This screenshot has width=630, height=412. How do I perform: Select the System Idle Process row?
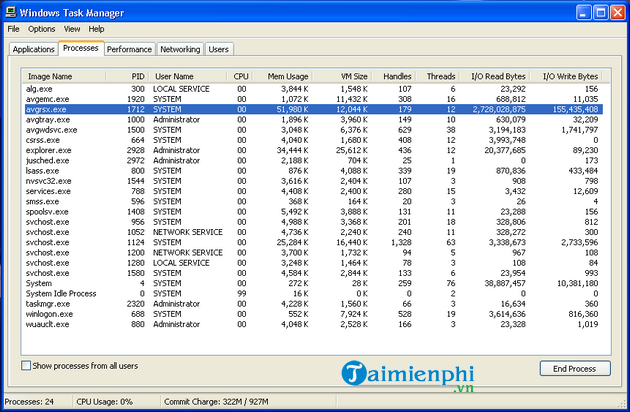click(x=61, y=293)
